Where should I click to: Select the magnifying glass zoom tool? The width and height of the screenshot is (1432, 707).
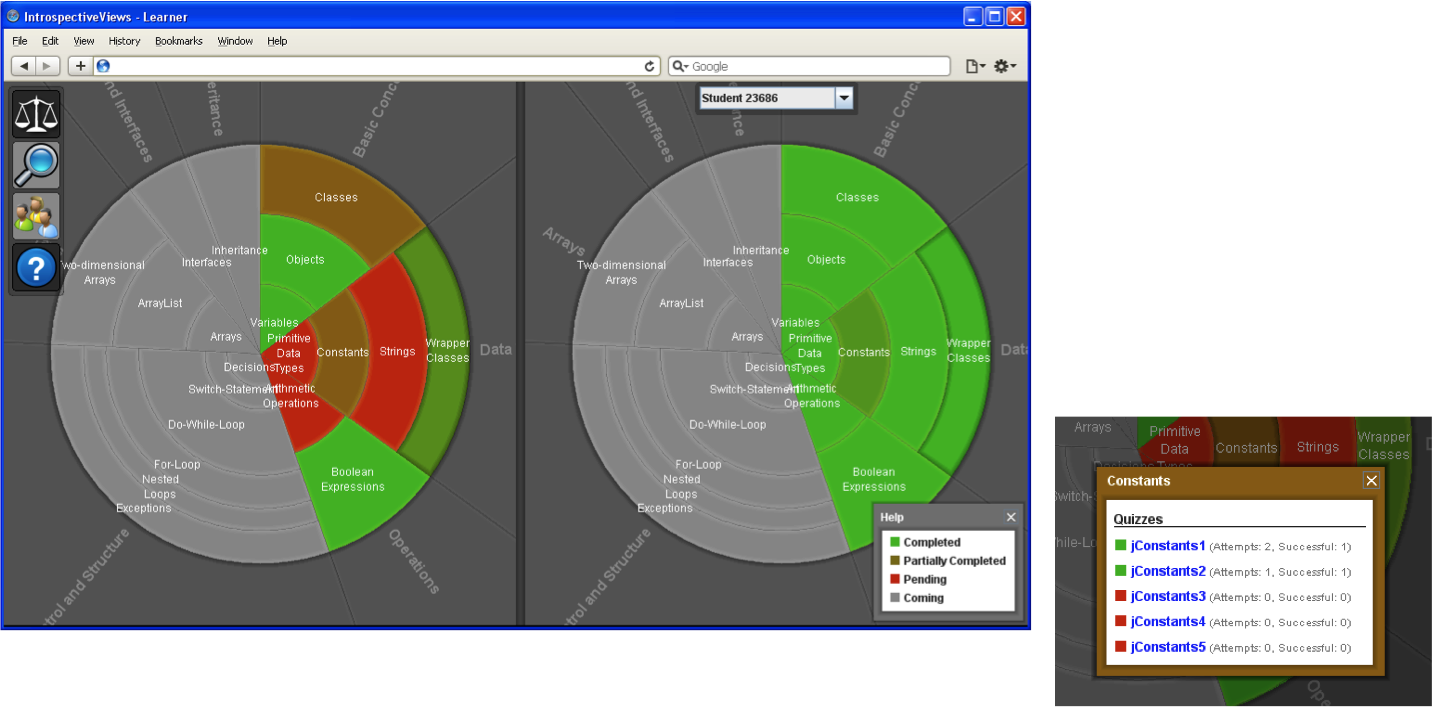[36, 165]
